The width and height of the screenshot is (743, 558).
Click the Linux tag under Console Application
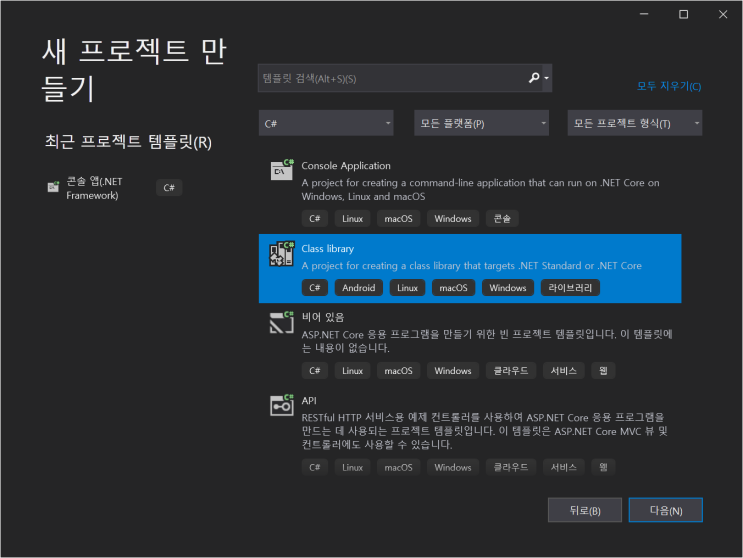(x=352, y=218)
